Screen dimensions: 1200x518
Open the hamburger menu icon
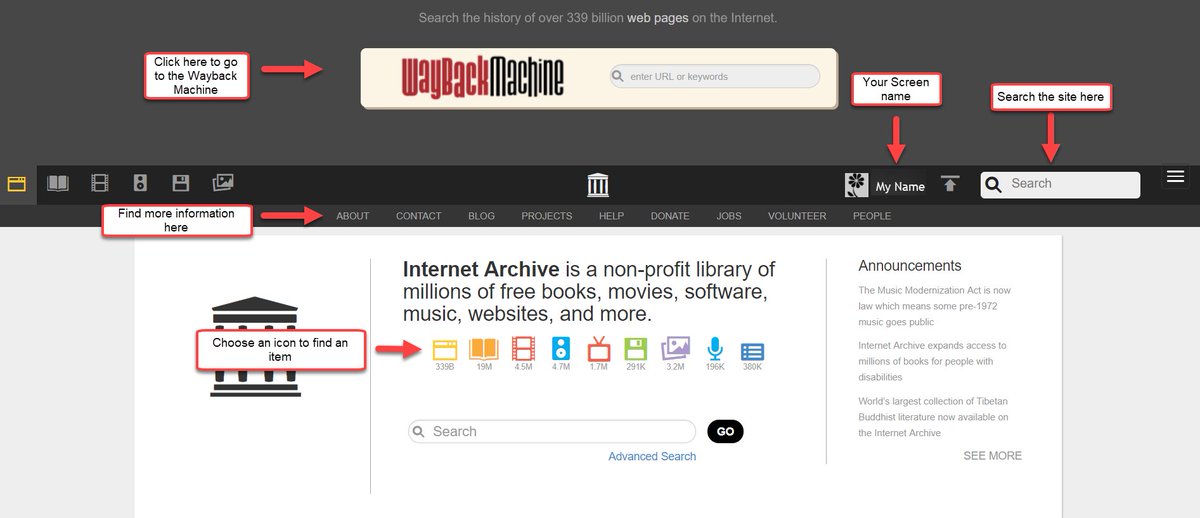1176,177
